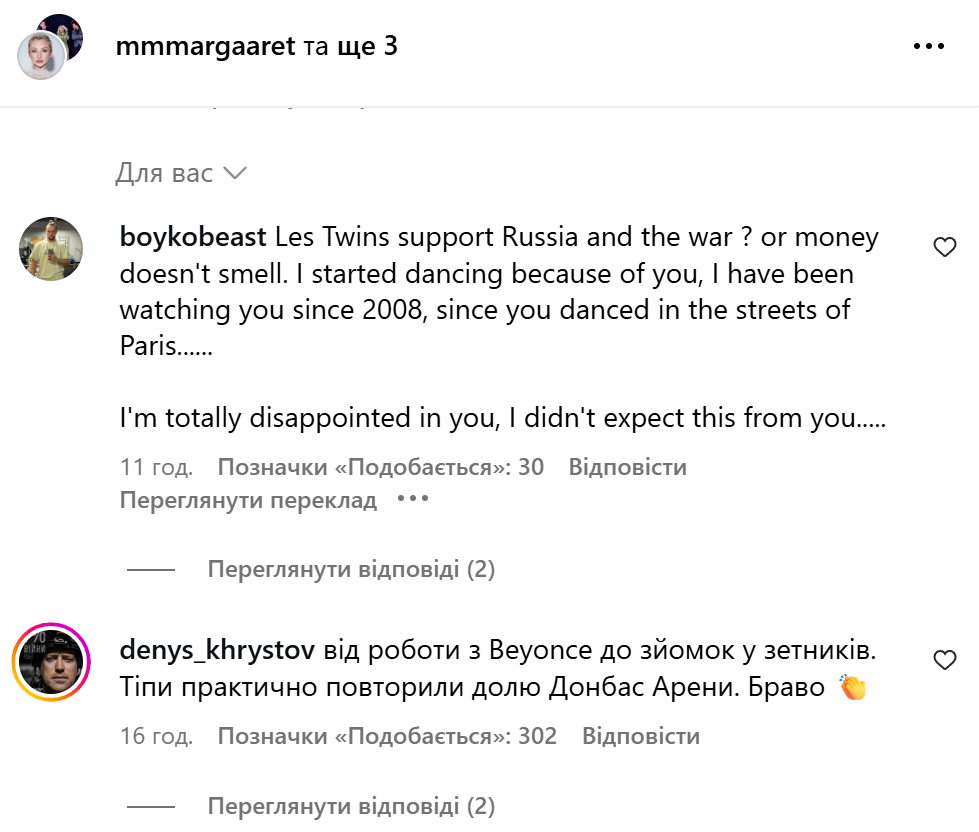979x832 pixels.
Task: Show the 30 likes on boykobeast's comment
Action: click(x=380, y=467)
